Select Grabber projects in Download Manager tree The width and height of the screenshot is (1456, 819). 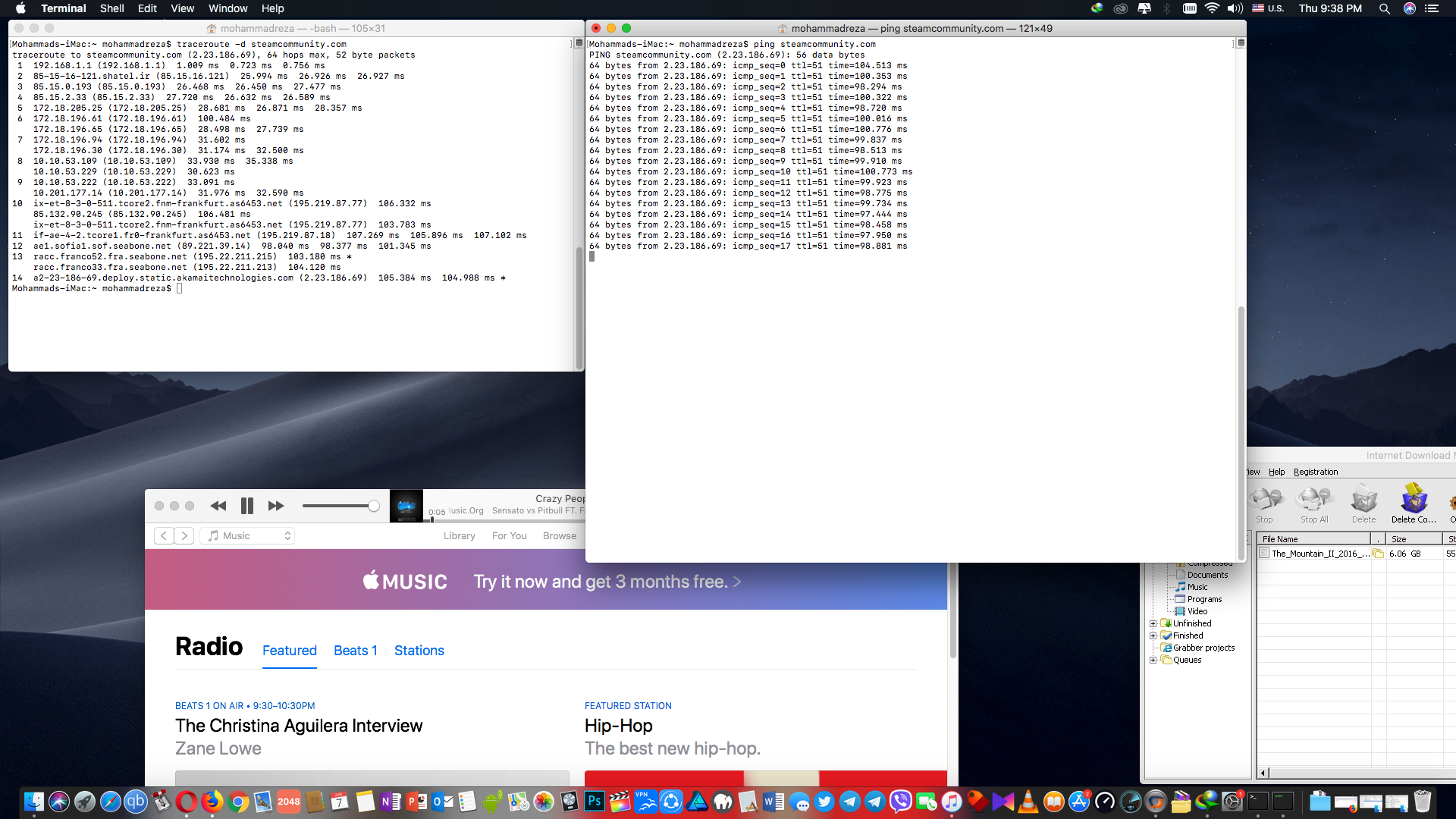[1203, 648]
